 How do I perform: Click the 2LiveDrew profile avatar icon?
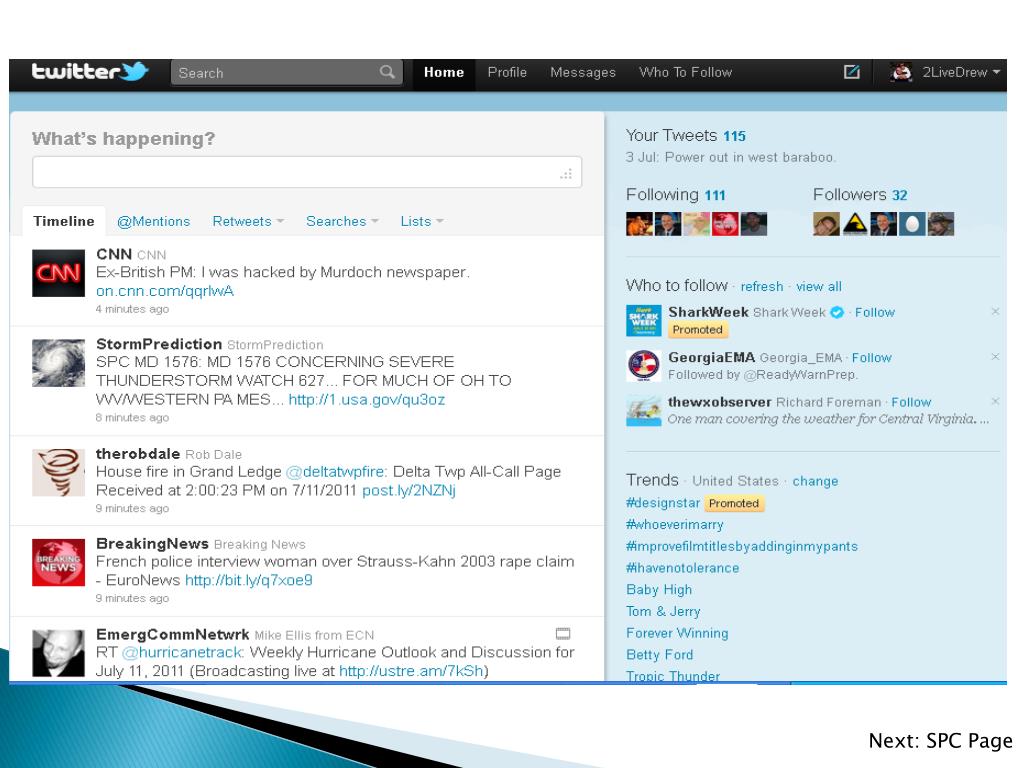[902, 72]
